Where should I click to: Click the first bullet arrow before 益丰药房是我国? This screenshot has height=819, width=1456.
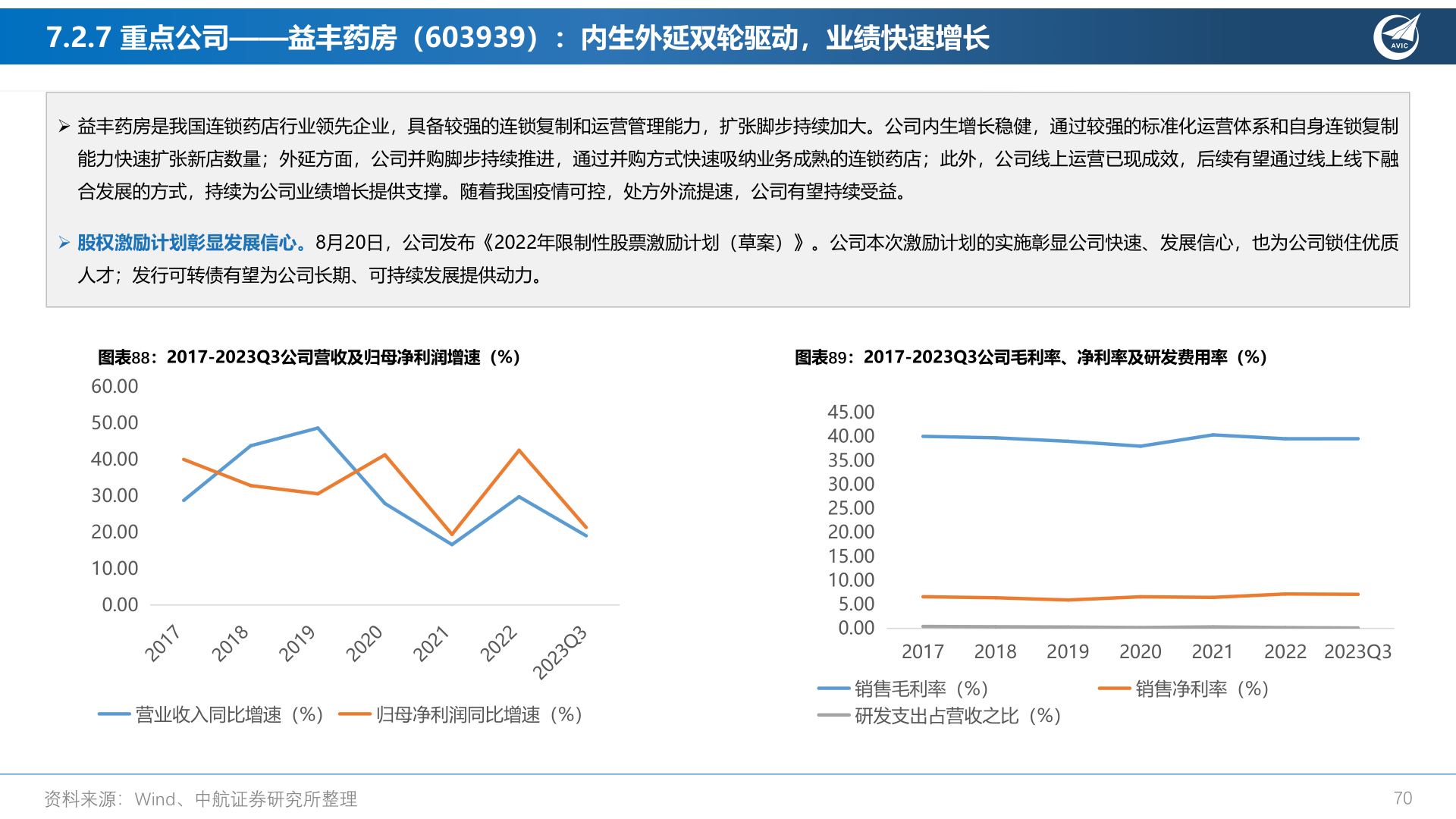pyautogui.click(x=64, y=127)
